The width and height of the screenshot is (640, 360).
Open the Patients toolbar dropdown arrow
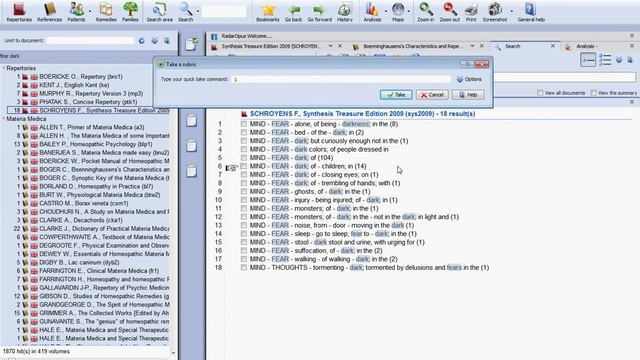89,11
